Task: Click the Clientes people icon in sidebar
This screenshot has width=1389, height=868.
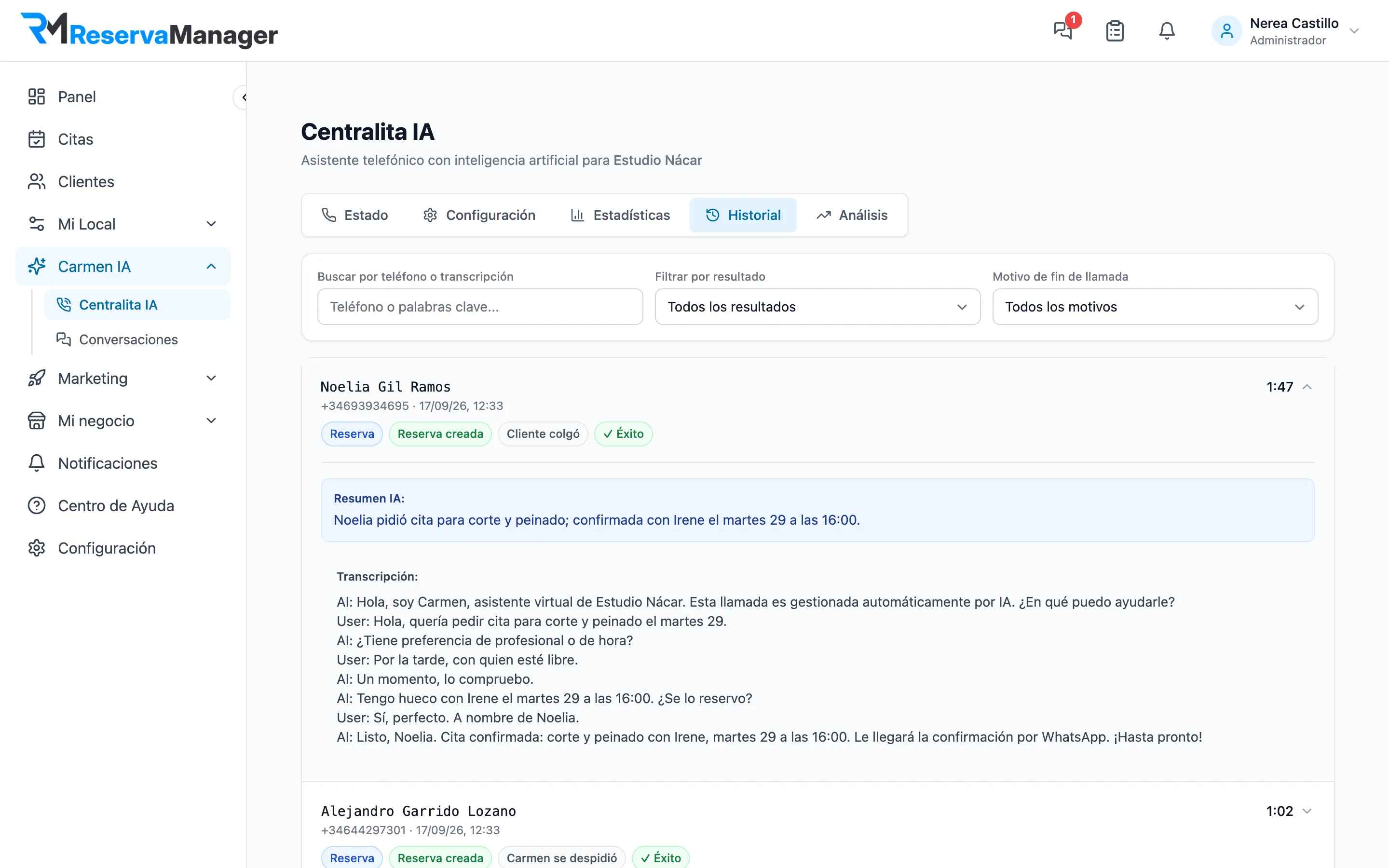Action: point(37,181)
